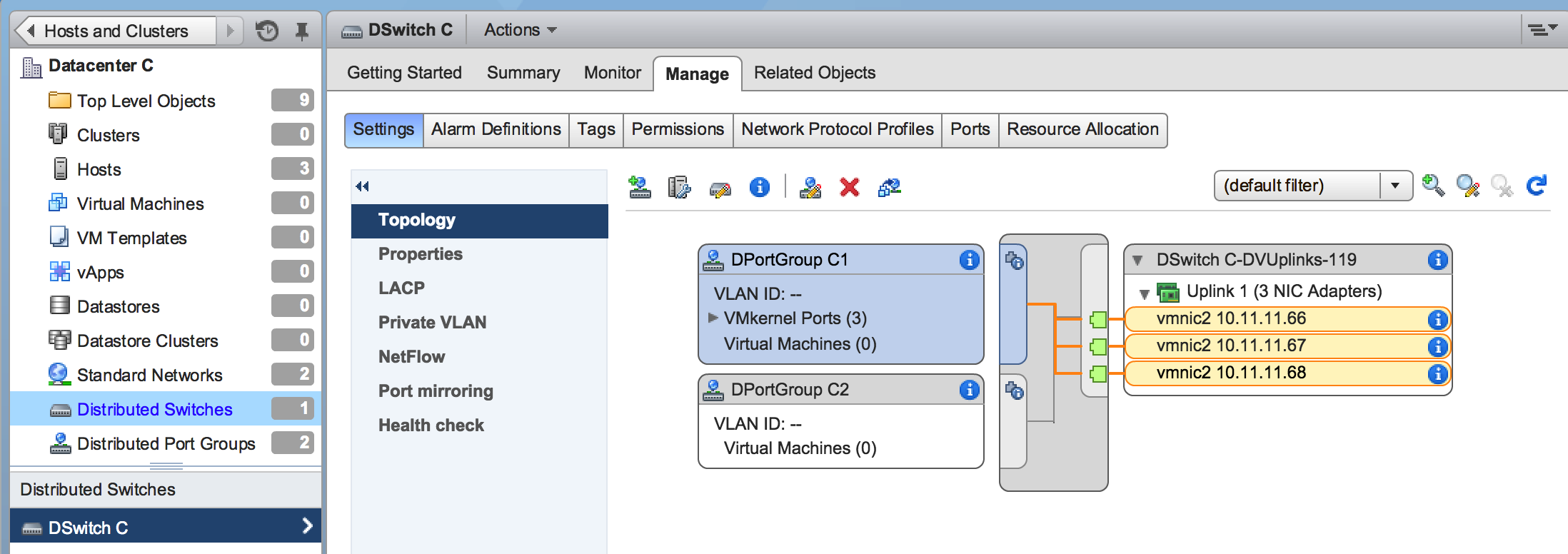
Task: Open info for DPortGroup C1
Action: tap(969, 260)
